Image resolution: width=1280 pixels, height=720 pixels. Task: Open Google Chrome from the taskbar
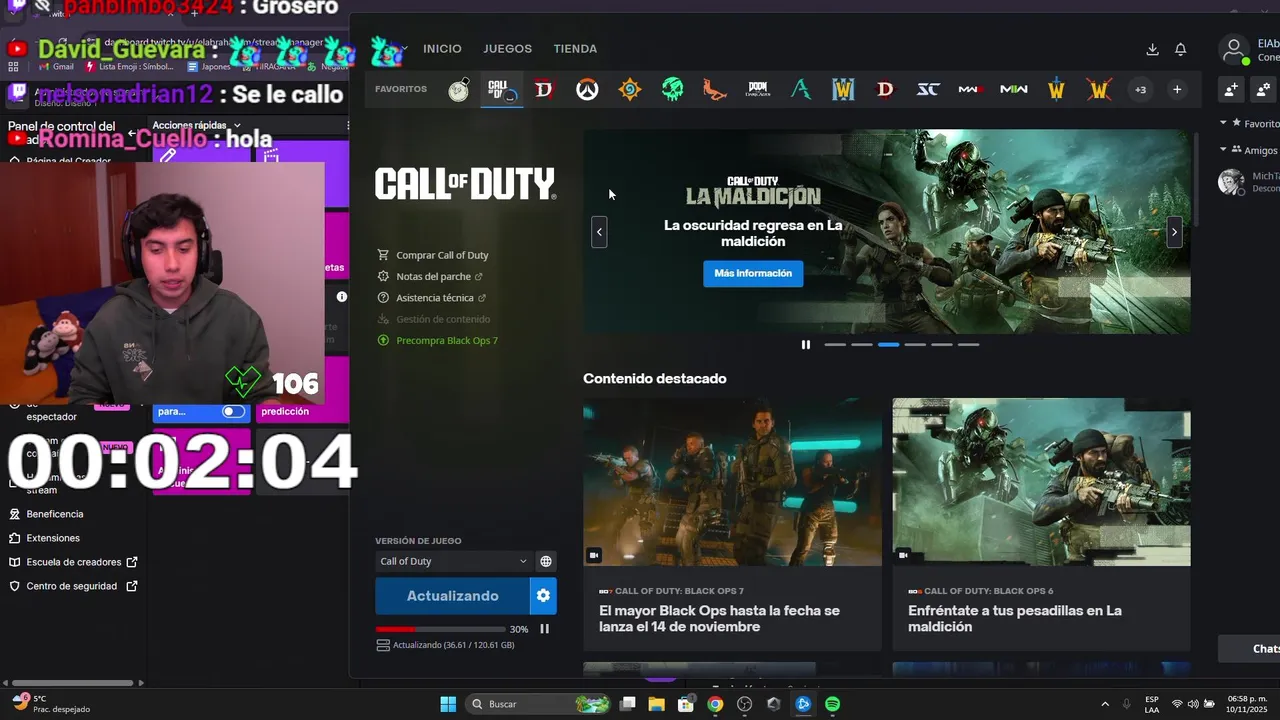[715, 704]
